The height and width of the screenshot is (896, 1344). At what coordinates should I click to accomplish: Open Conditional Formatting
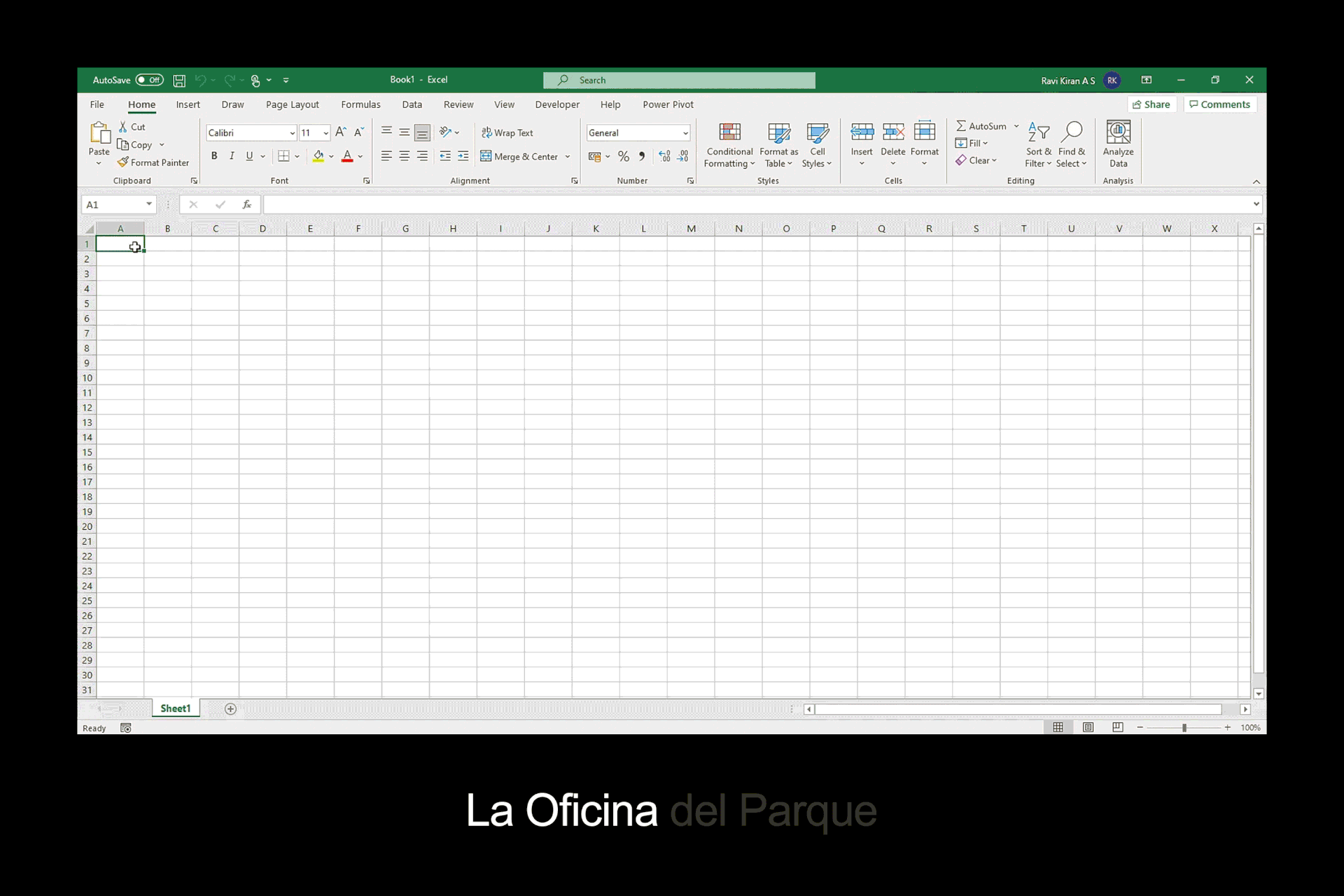[x=729, y=144]
